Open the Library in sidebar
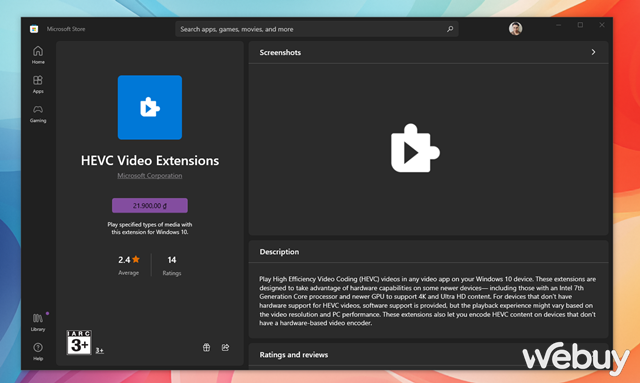 [38, 322]
